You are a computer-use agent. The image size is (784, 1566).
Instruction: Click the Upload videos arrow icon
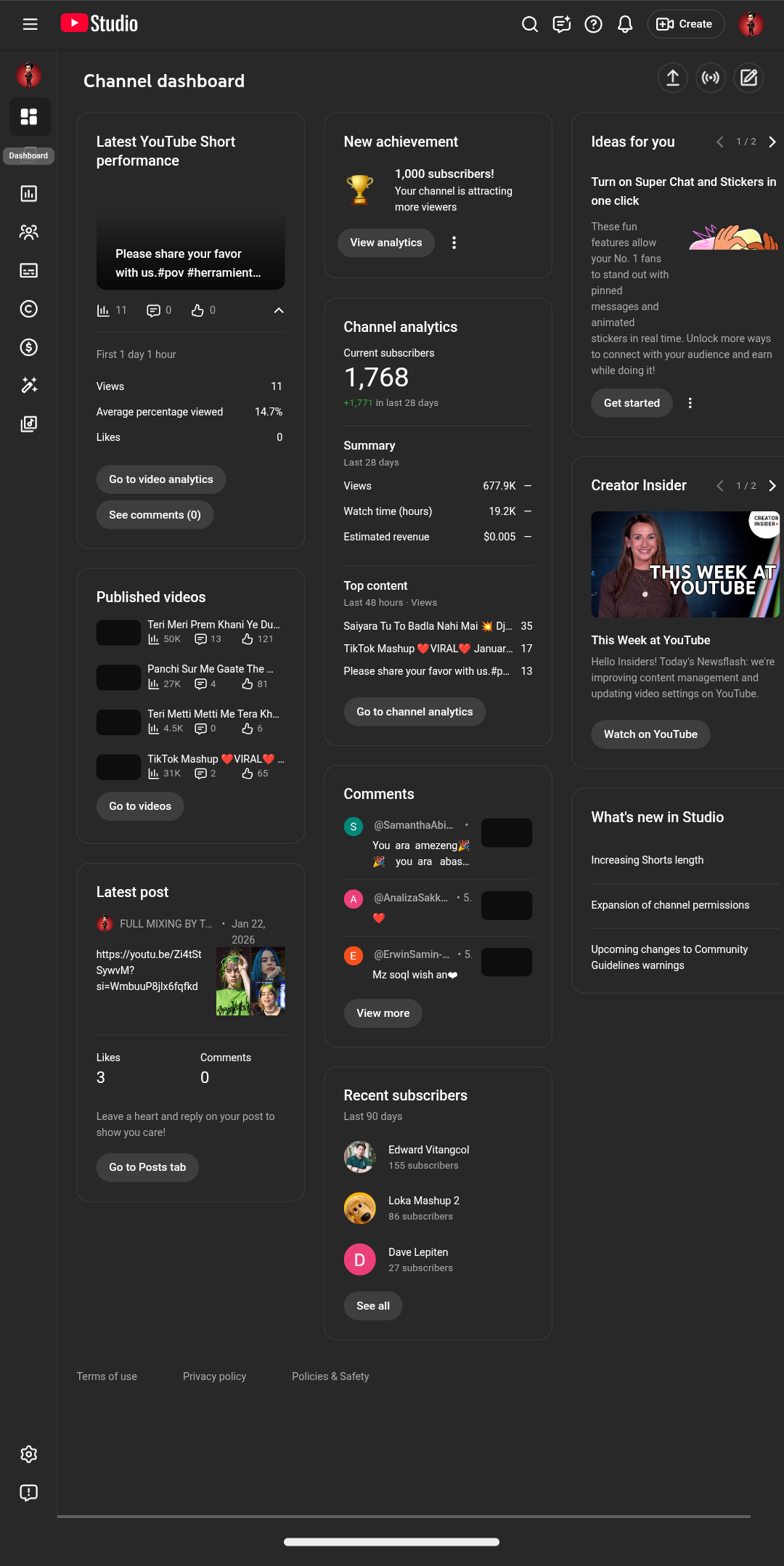click(672, 78)
